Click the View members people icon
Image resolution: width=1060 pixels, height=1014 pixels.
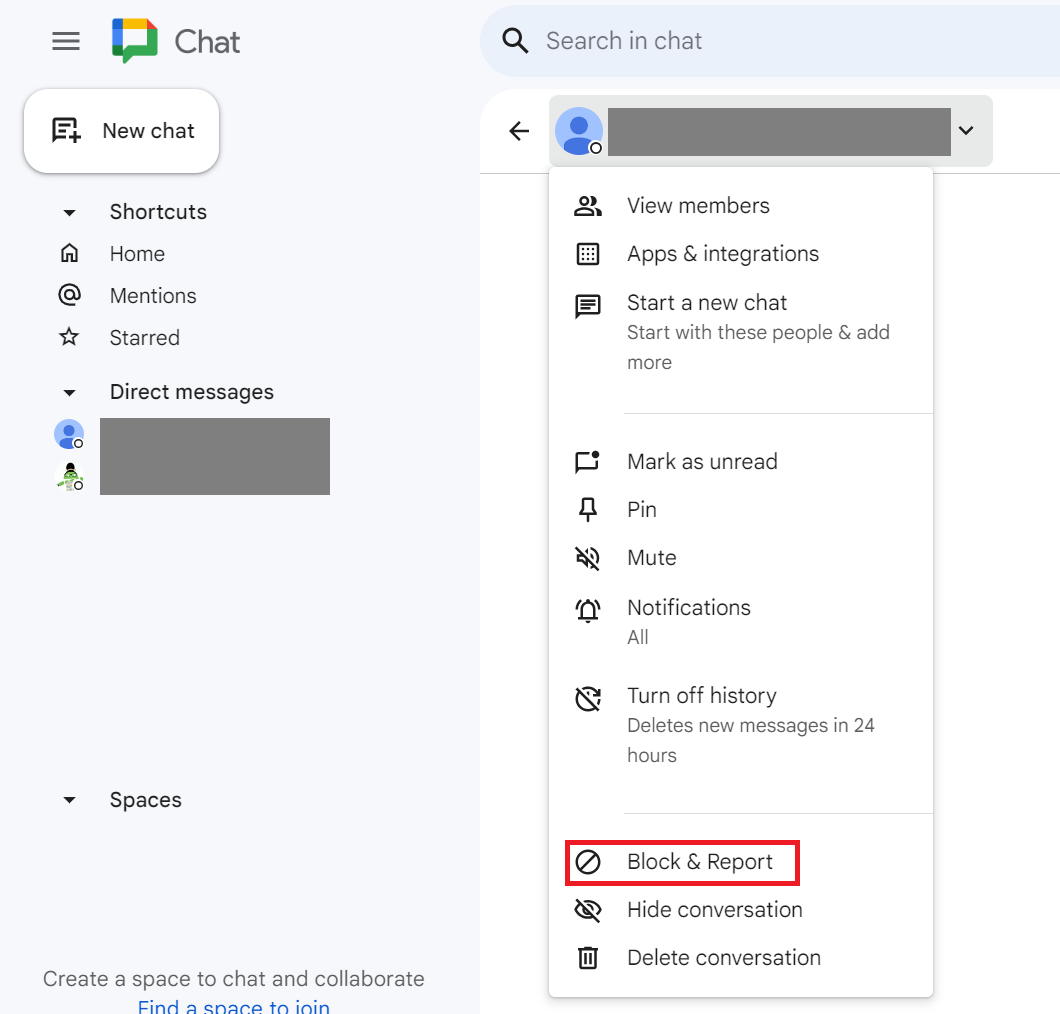(x=587, y=206)
